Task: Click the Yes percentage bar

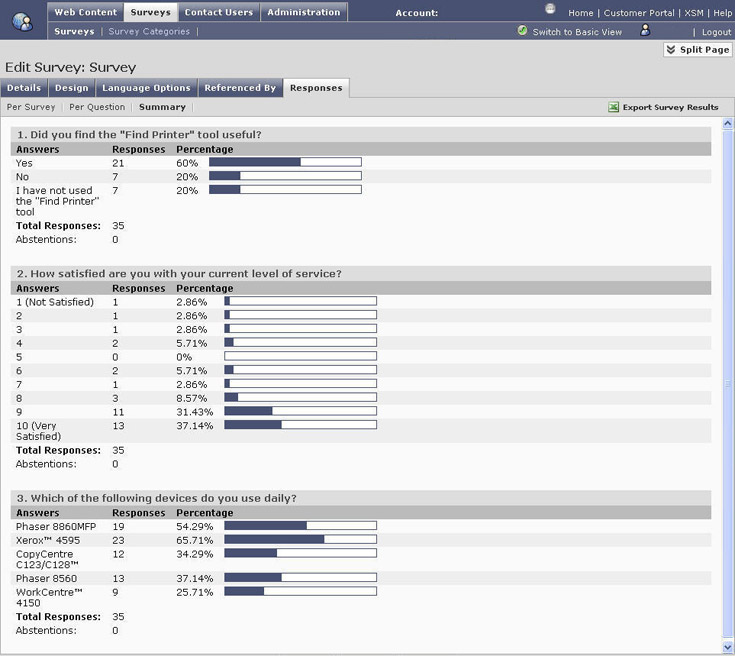Action: pyautogui.click(x=285, y=162)
